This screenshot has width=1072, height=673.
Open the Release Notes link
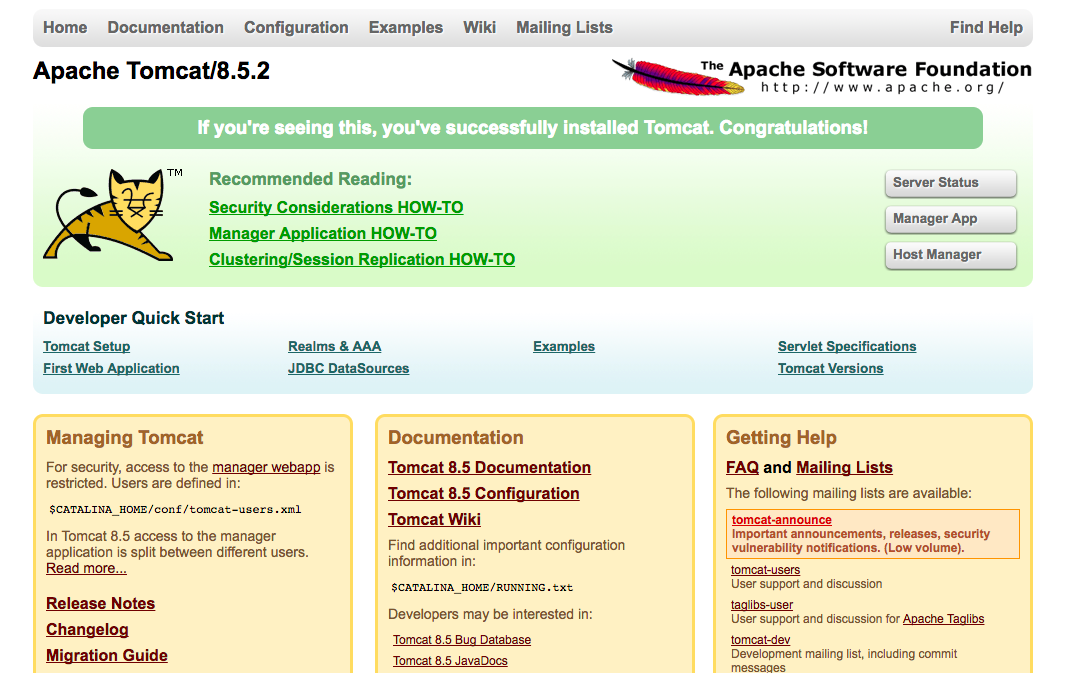click(100, 603)
